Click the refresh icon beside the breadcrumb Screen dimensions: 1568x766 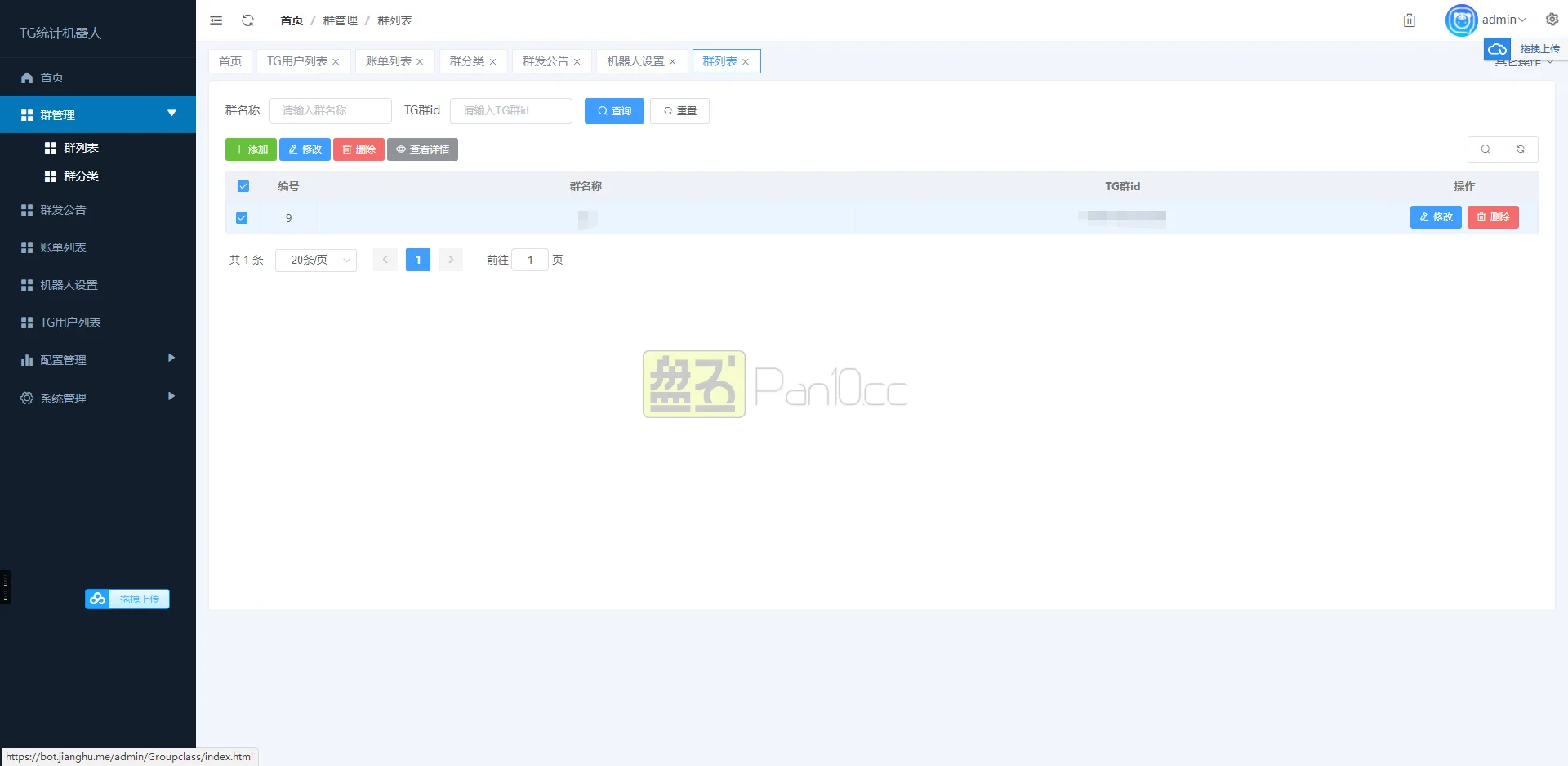(248, 20)
